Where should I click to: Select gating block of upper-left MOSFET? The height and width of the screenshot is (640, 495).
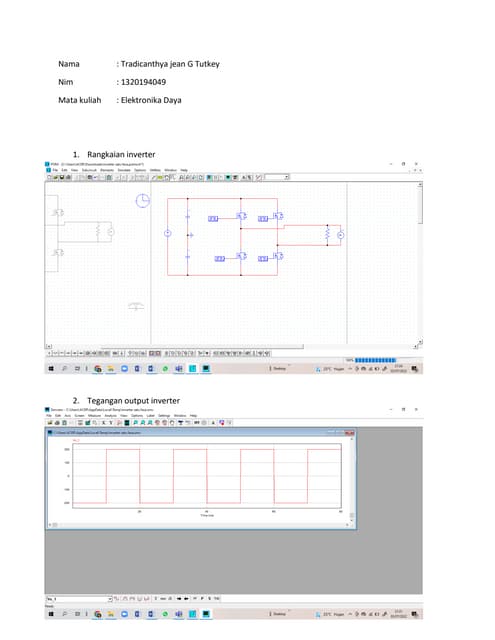pyautogui.click(x=213, y=219)
